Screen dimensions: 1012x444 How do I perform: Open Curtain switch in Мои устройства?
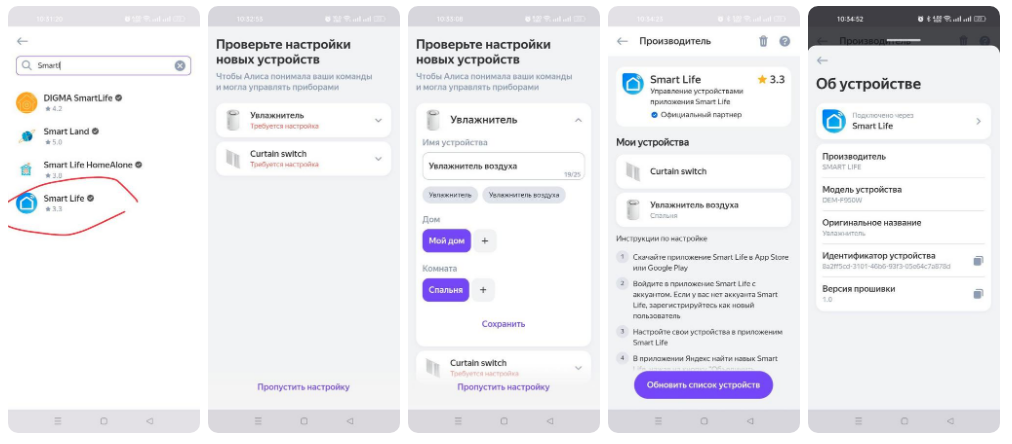click(x=703, y=172)
